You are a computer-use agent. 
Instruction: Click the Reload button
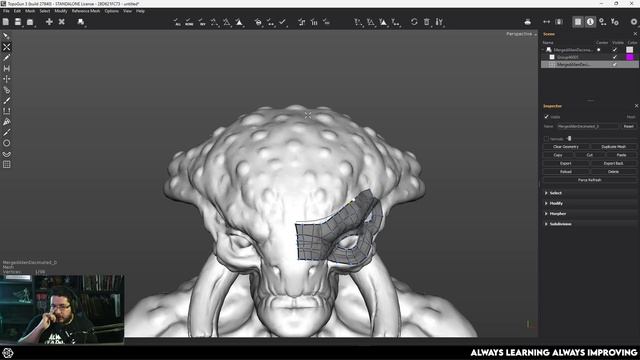[566, 171]
